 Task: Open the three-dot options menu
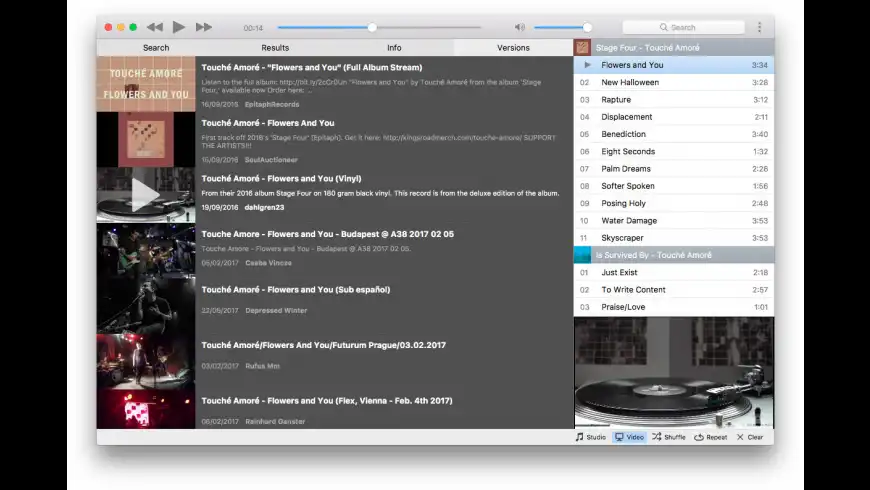(760, 27)
